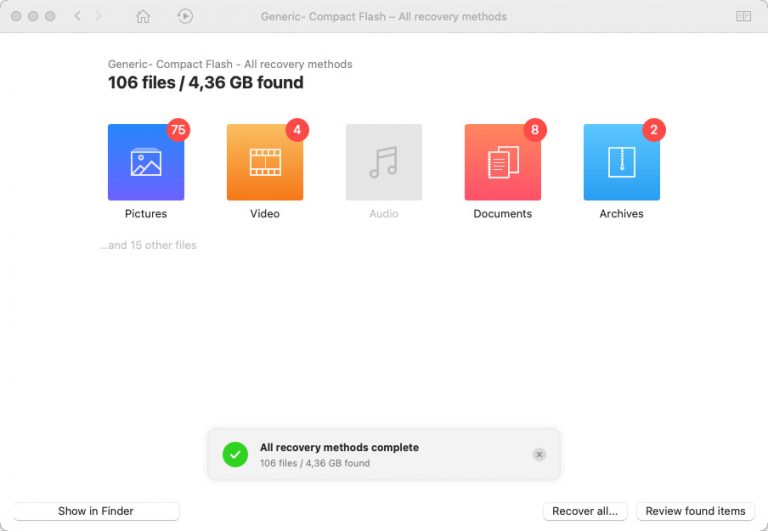The height and width of the screenshot is (531, 768).
Task: Open the Archives category icon
Action: [621, 162]
